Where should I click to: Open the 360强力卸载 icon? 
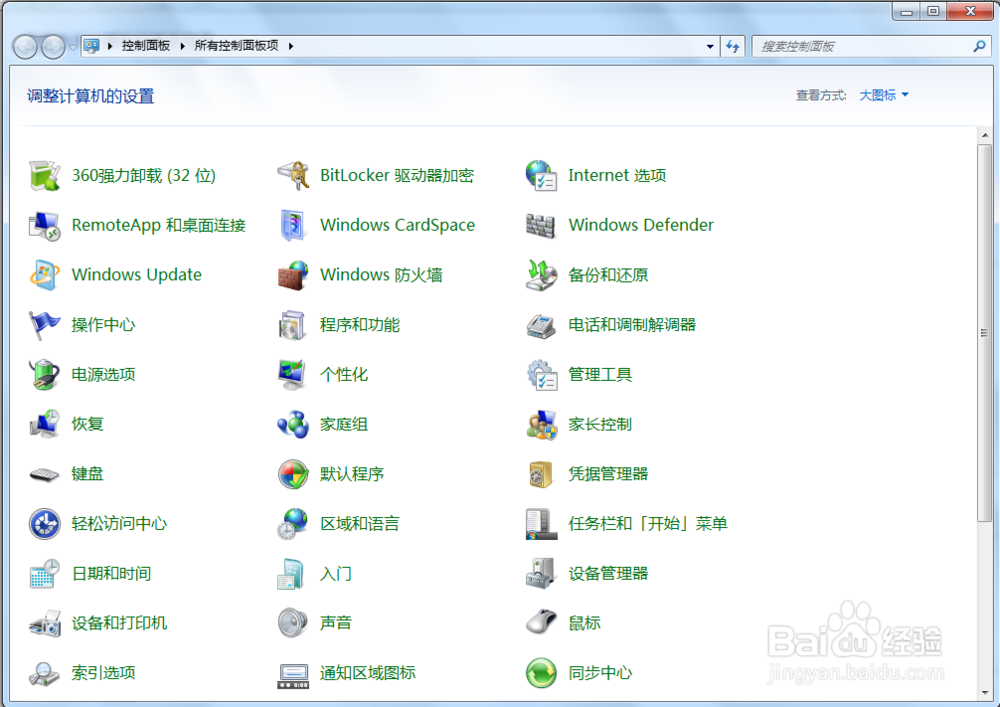pyautogui.click(x=45, y=175)
